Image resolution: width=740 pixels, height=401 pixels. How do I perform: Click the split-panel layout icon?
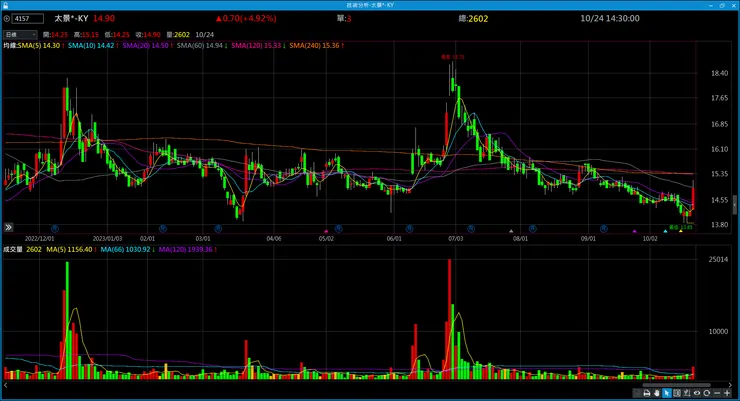[677, 393]
